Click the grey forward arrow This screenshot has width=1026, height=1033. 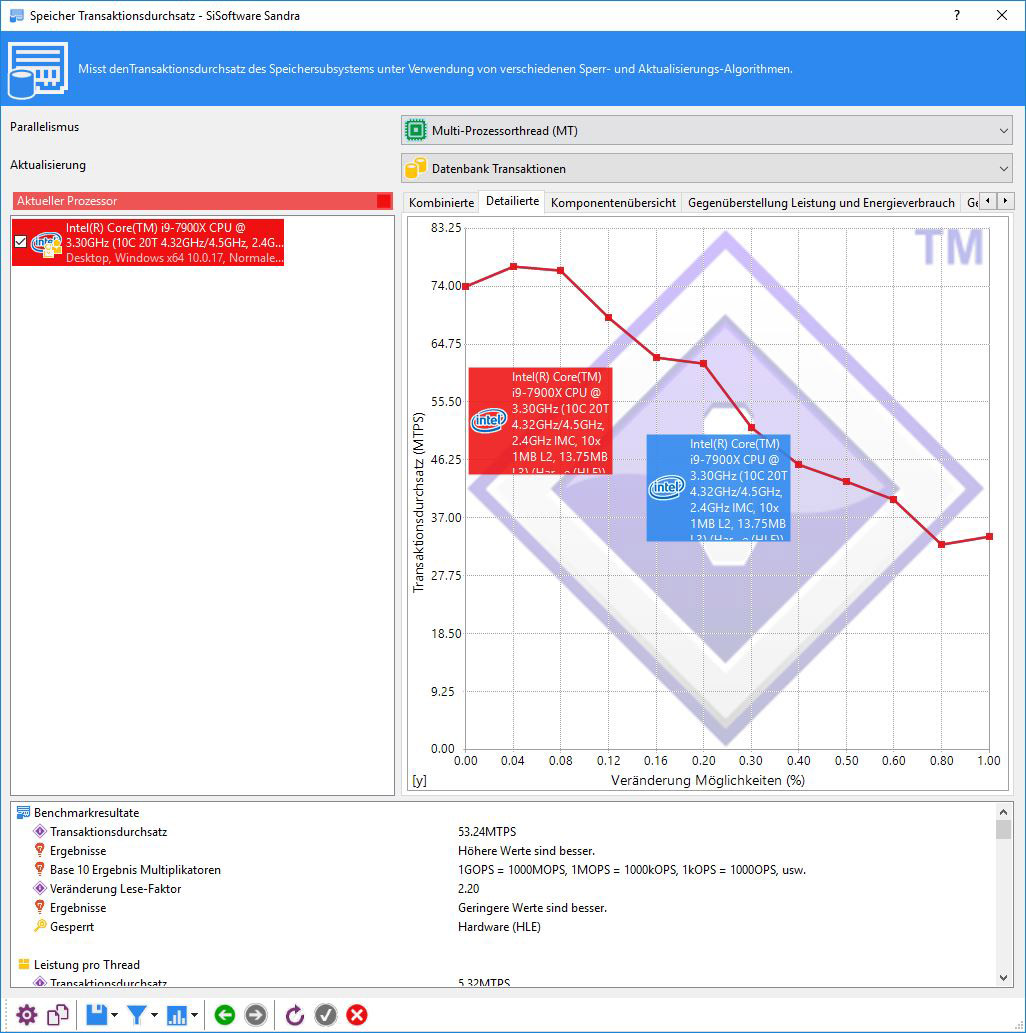point(256,1015)
